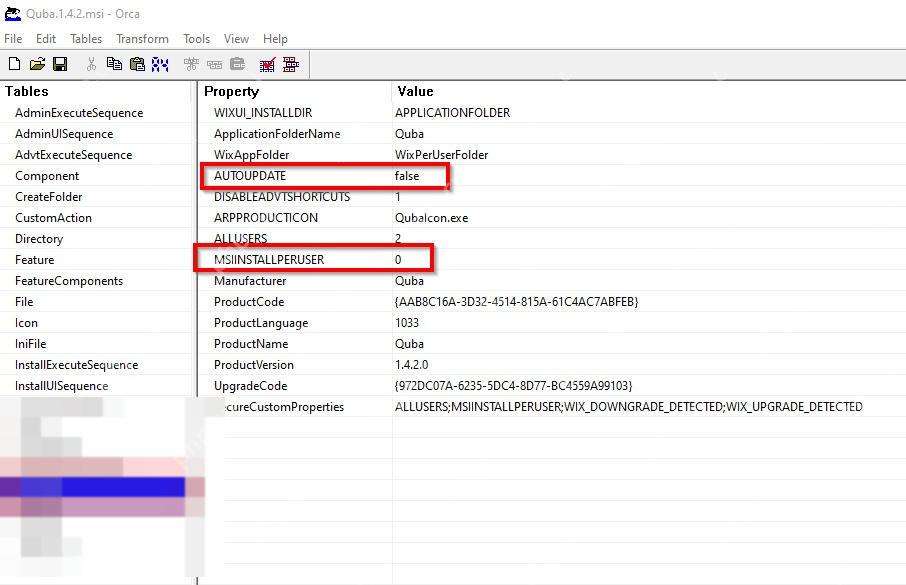The height and width of the screenshot is (585, 906).
Task: Click the Paste clipboard toolbar icon
Action: [138, 64]
